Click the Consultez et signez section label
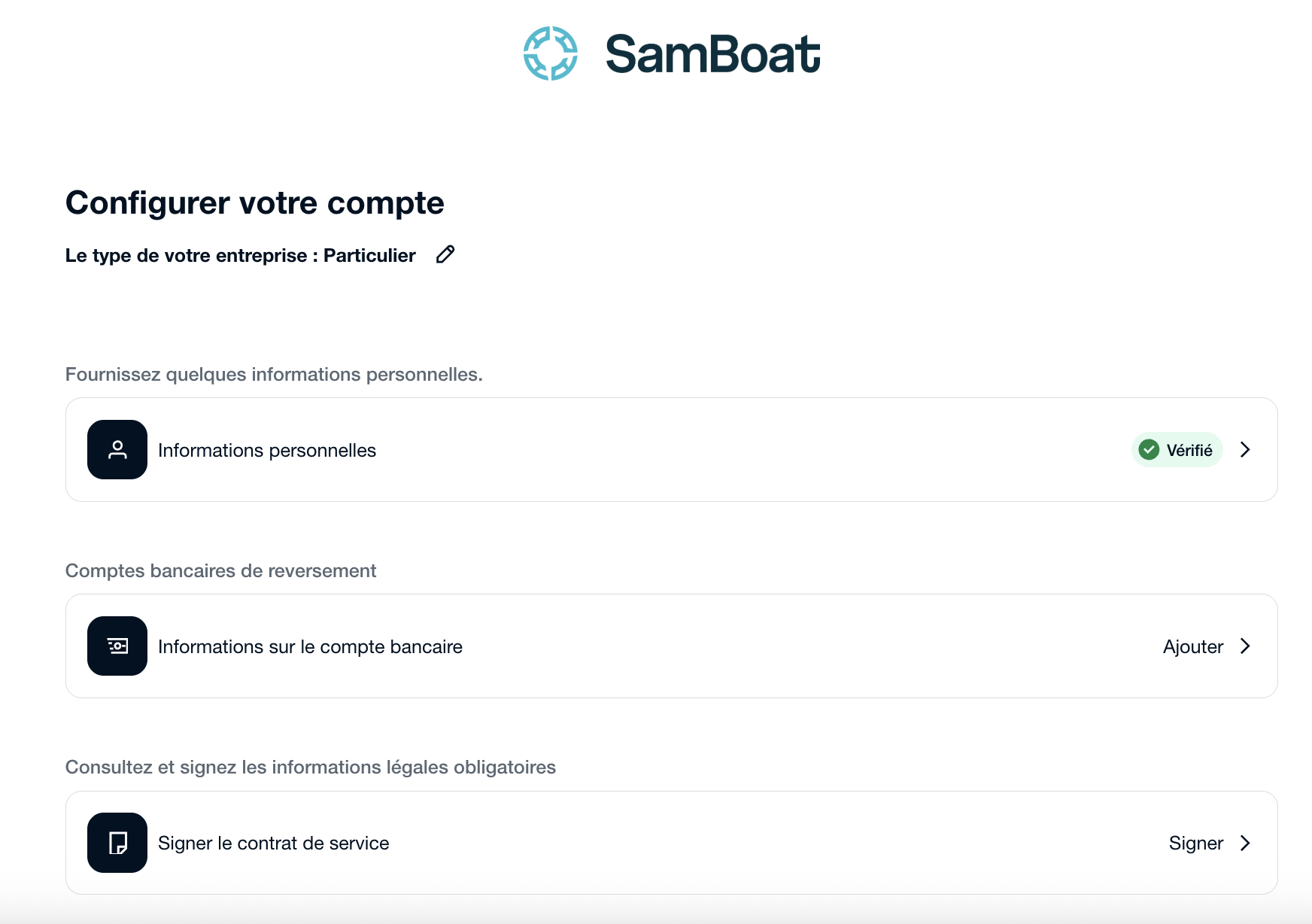The width and height of the screenshot is (1312, 924). point(310,767)
